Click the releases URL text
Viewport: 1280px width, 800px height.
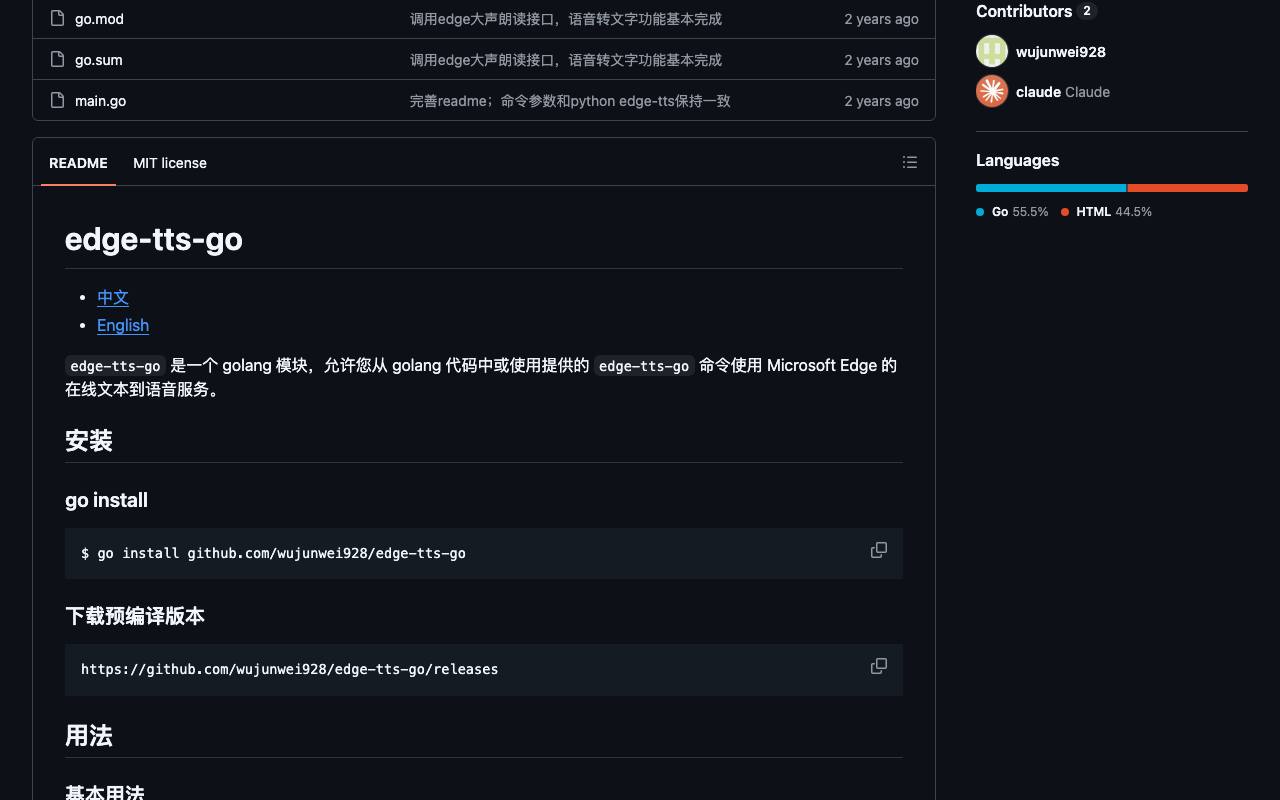(x=289, y=669)
